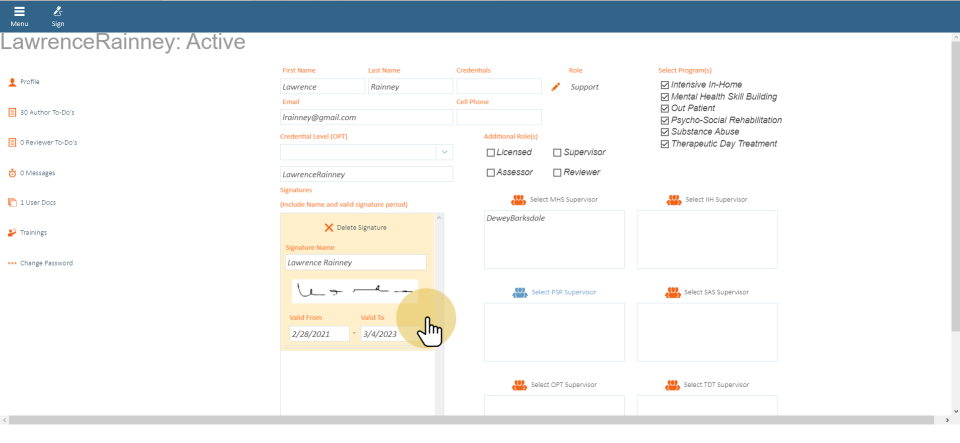
Task: Uncheck the Intensive In-Home program checkbox
Action: coord(665,85)
